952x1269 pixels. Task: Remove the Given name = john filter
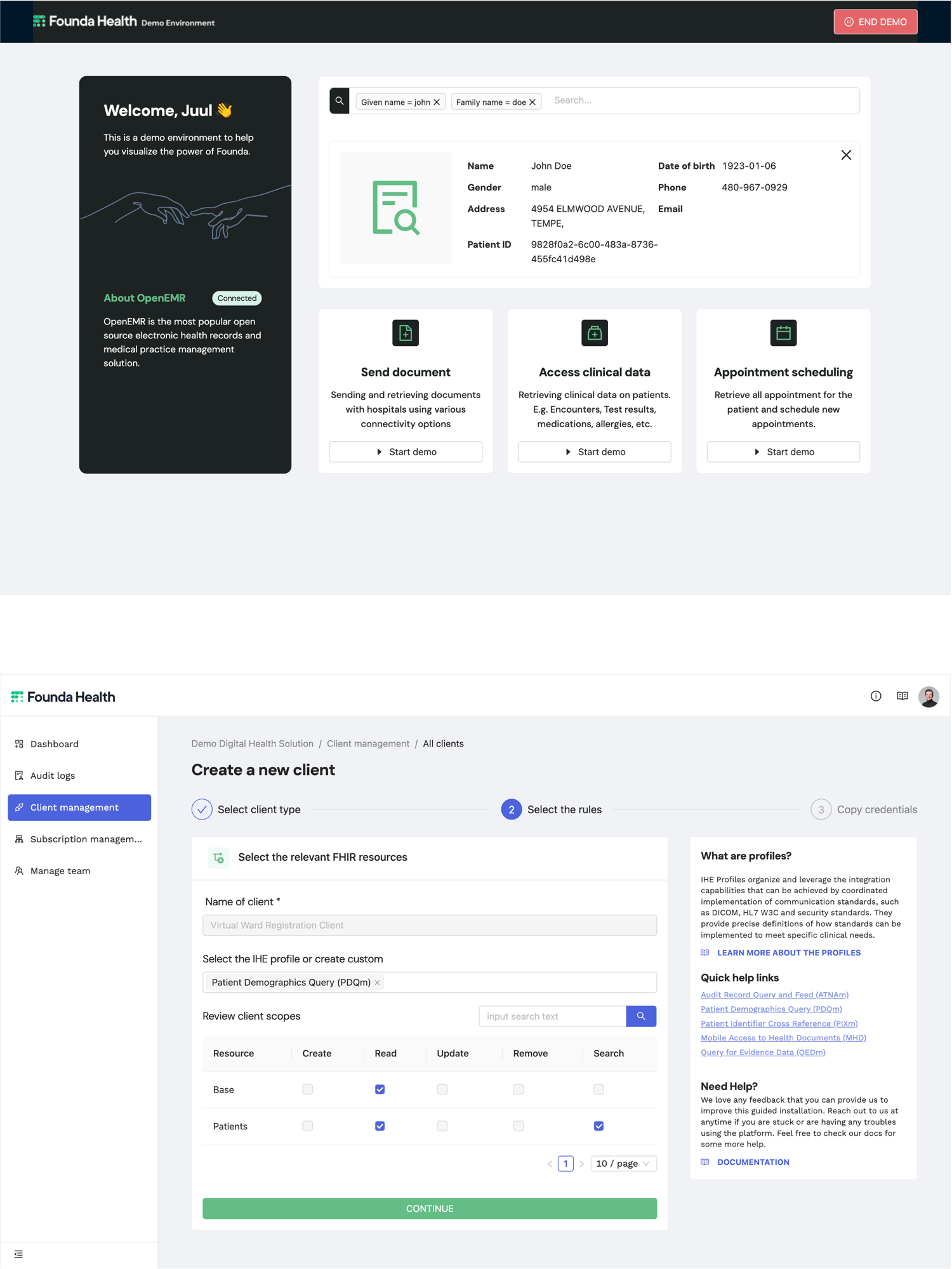437,102
